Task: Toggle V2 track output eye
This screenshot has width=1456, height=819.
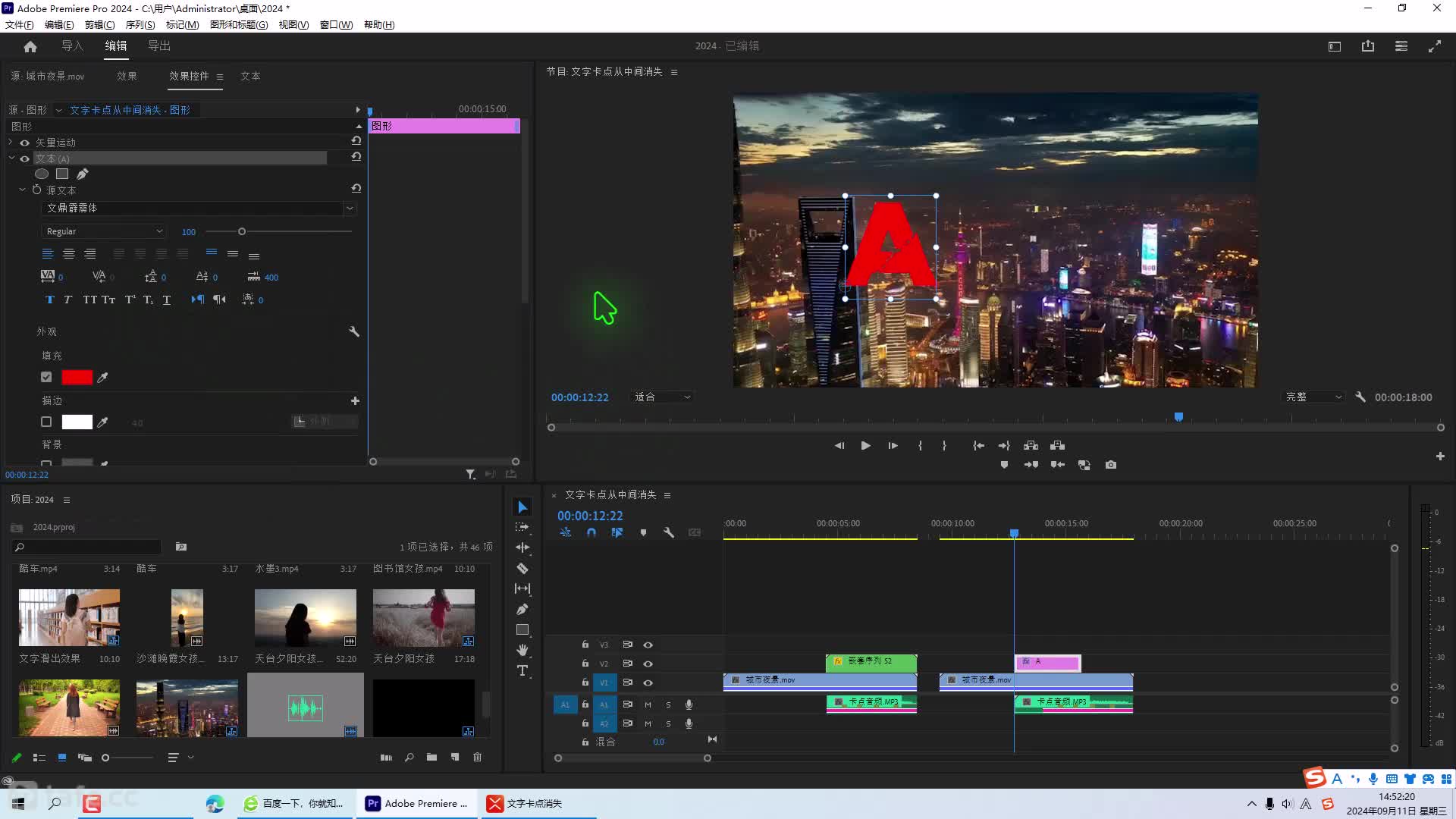Action: click(x=648, y=664)
